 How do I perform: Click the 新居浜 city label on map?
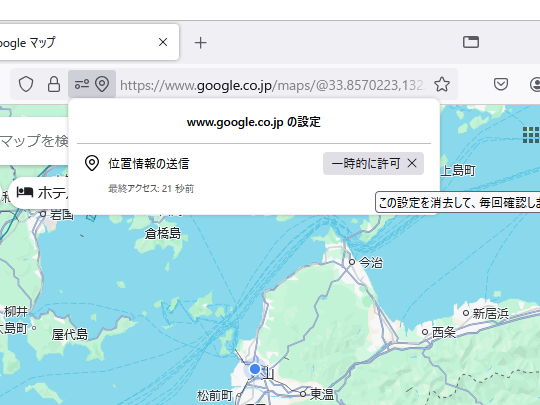[490, 313]
